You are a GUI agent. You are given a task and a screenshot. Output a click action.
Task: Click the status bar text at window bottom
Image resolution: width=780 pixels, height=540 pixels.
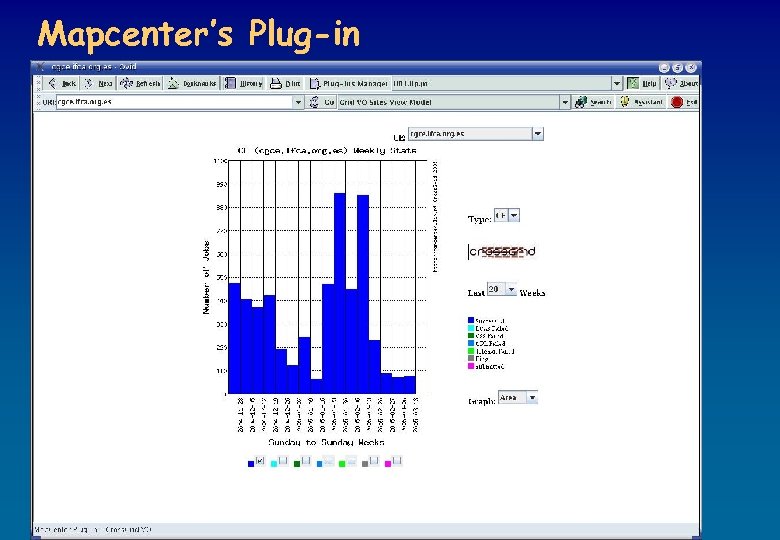coord(93,530)
